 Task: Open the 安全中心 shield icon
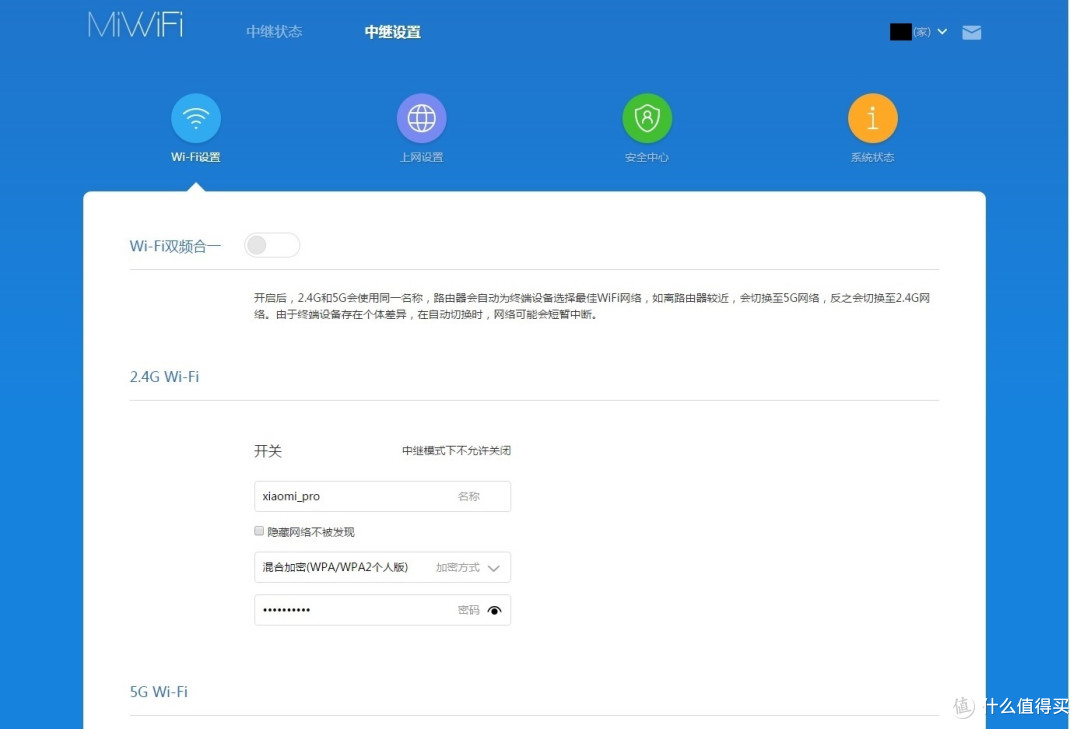pyautogui.click(x=647, y=119)
